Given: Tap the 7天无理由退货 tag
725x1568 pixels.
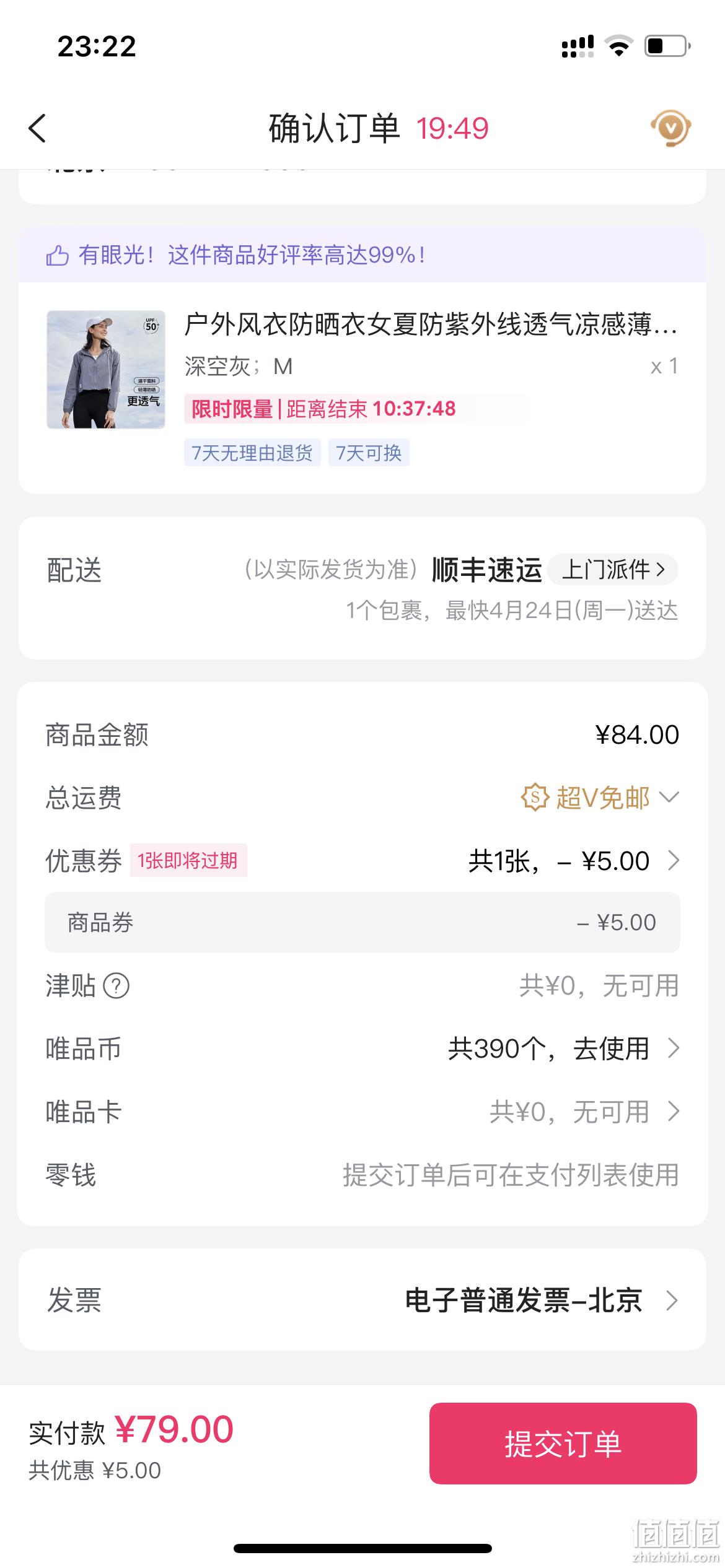Looking at the screenshot, I should tap(252, 453).
